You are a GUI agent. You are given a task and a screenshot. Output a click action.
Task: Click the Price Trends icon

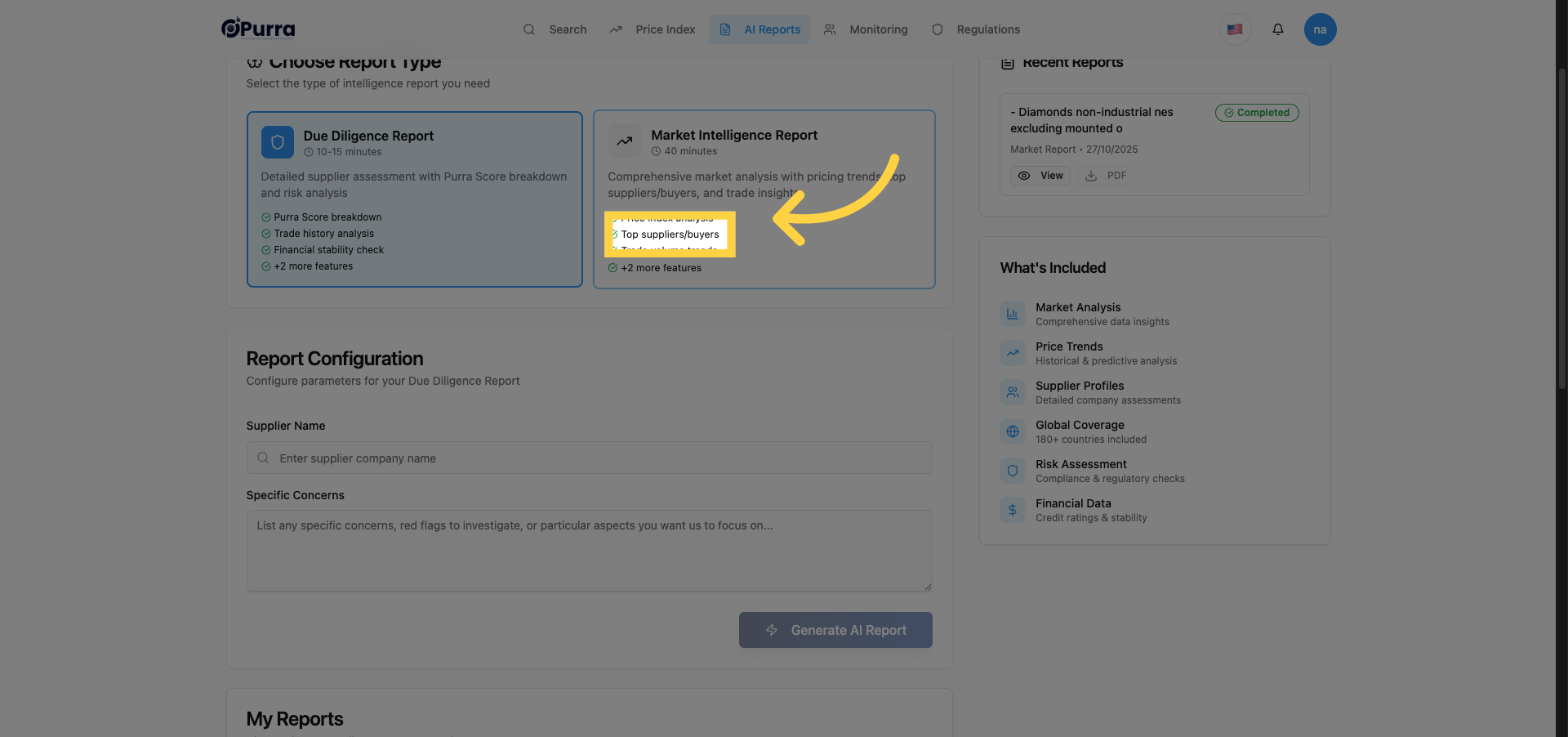[1013, 353]
